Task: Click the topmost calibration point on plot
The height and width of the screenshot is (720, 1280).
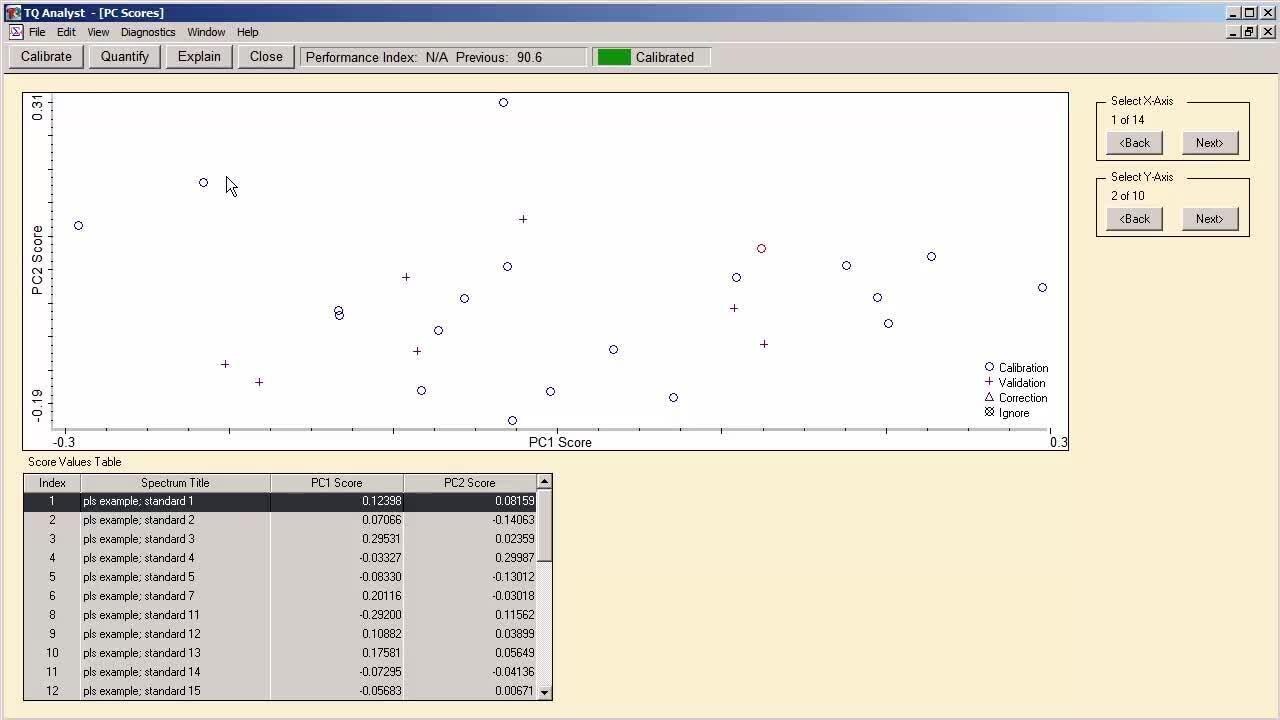Action: [503, 102]
